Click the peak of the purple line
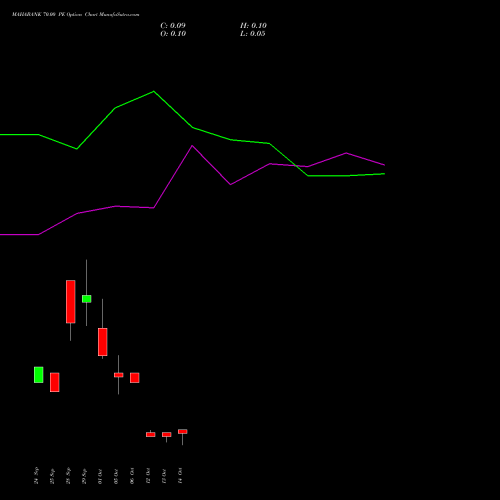This screenshot has height=500, width=500. click(x=192, y=146)
